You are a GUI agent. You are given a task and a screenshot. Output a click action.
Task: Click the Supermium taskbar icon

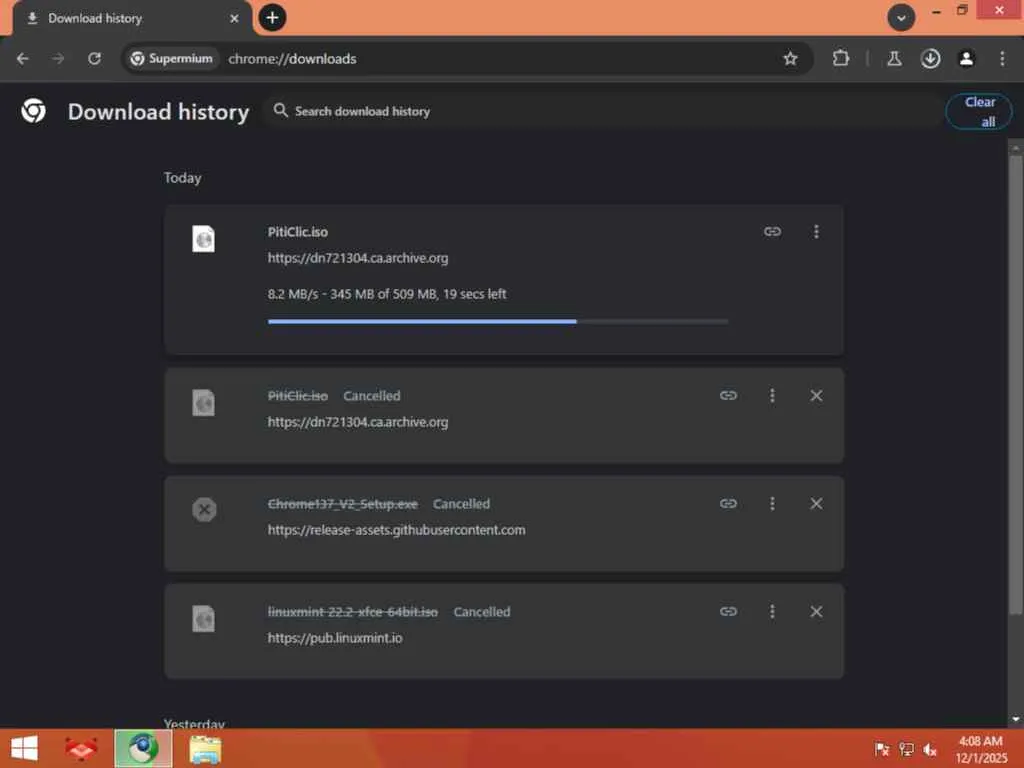tap(143, 748)
